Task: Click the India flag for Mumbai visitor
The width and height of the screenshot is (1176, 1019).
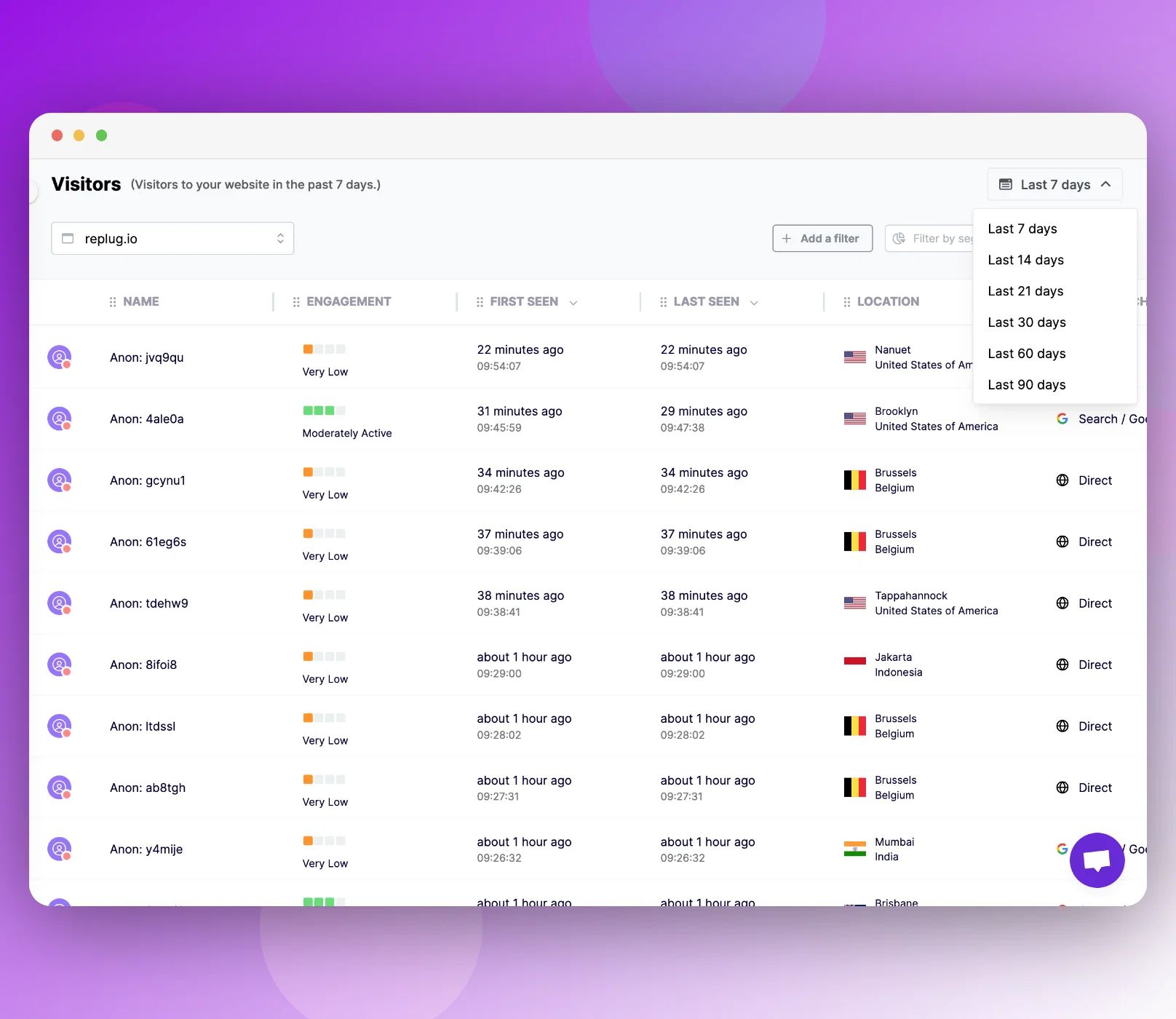Action: [x=854, y=849]
